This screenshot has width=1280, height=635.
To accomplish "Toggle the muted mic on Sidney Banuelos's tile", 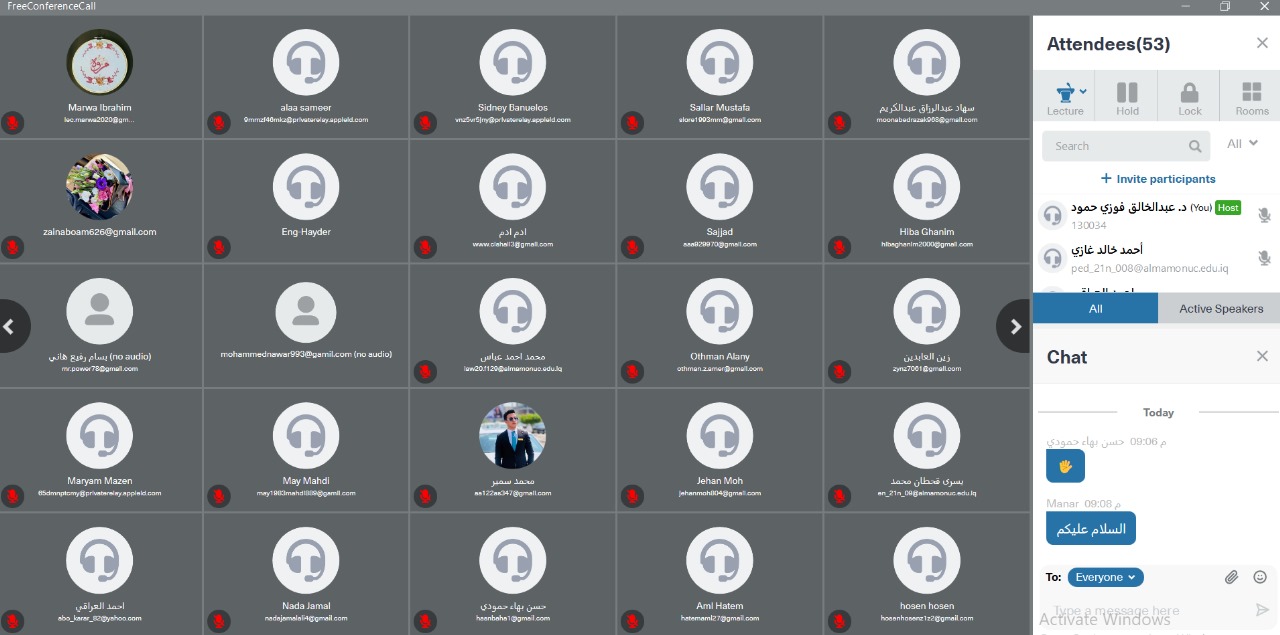I will pyautogui.click(x=425, y=123).
